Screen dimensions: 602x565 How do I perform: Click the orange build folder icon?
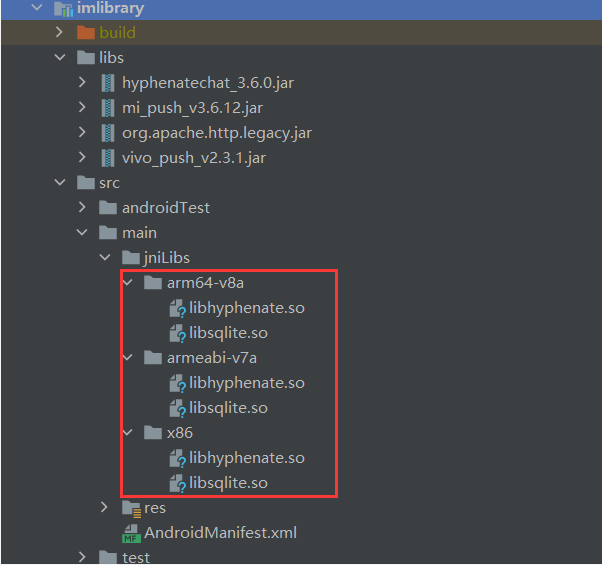pos(86,33)
